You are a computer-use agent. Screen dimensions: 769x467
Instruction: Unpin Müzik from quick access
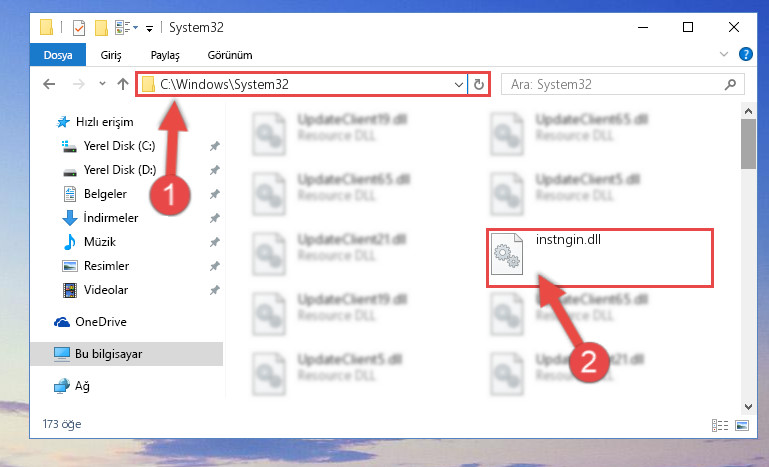click(x=214, y=242)
